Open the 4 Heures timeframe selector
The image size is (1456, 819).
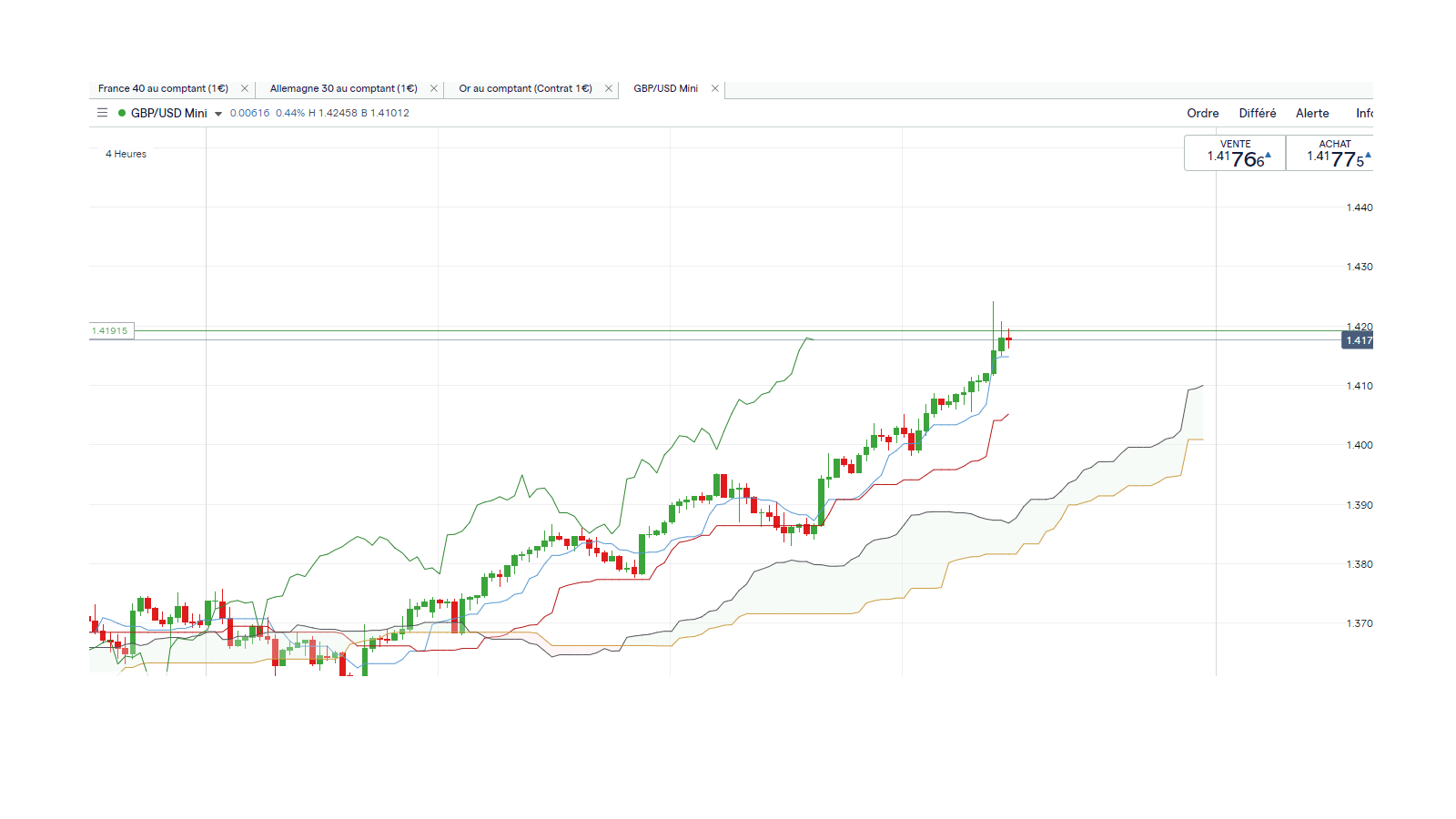point(126,154)
